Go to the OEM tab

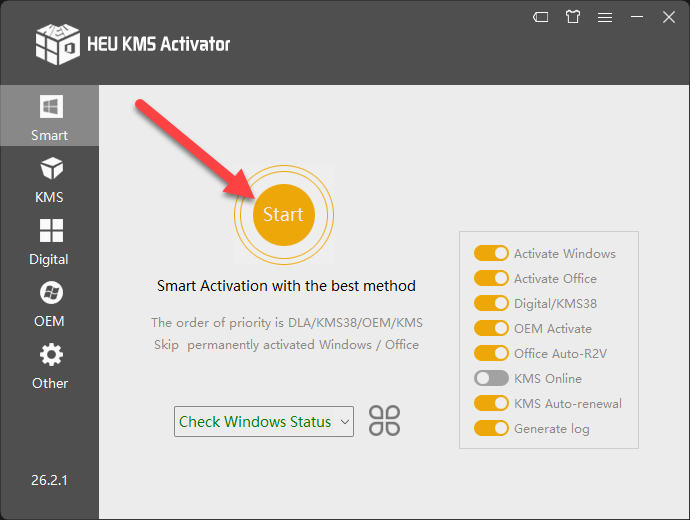49,304
